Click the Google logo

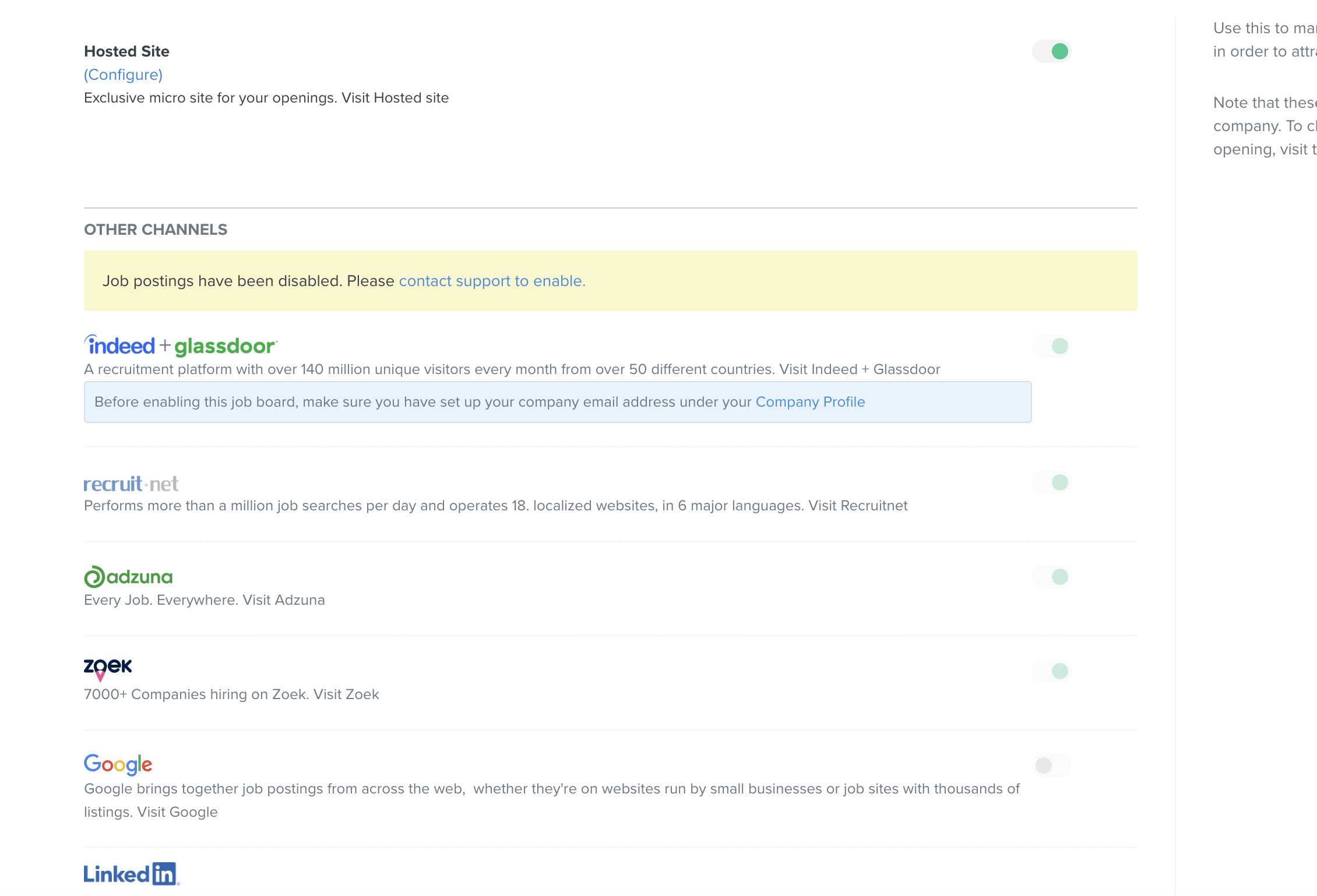pos(118,764)
